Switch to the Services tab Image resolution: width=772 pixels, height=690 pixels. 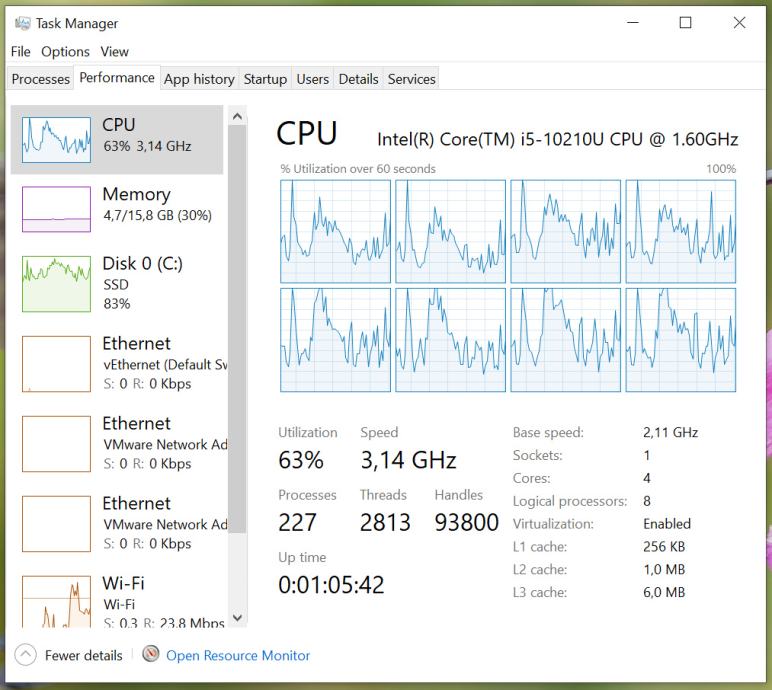click(x=412, y=79)
